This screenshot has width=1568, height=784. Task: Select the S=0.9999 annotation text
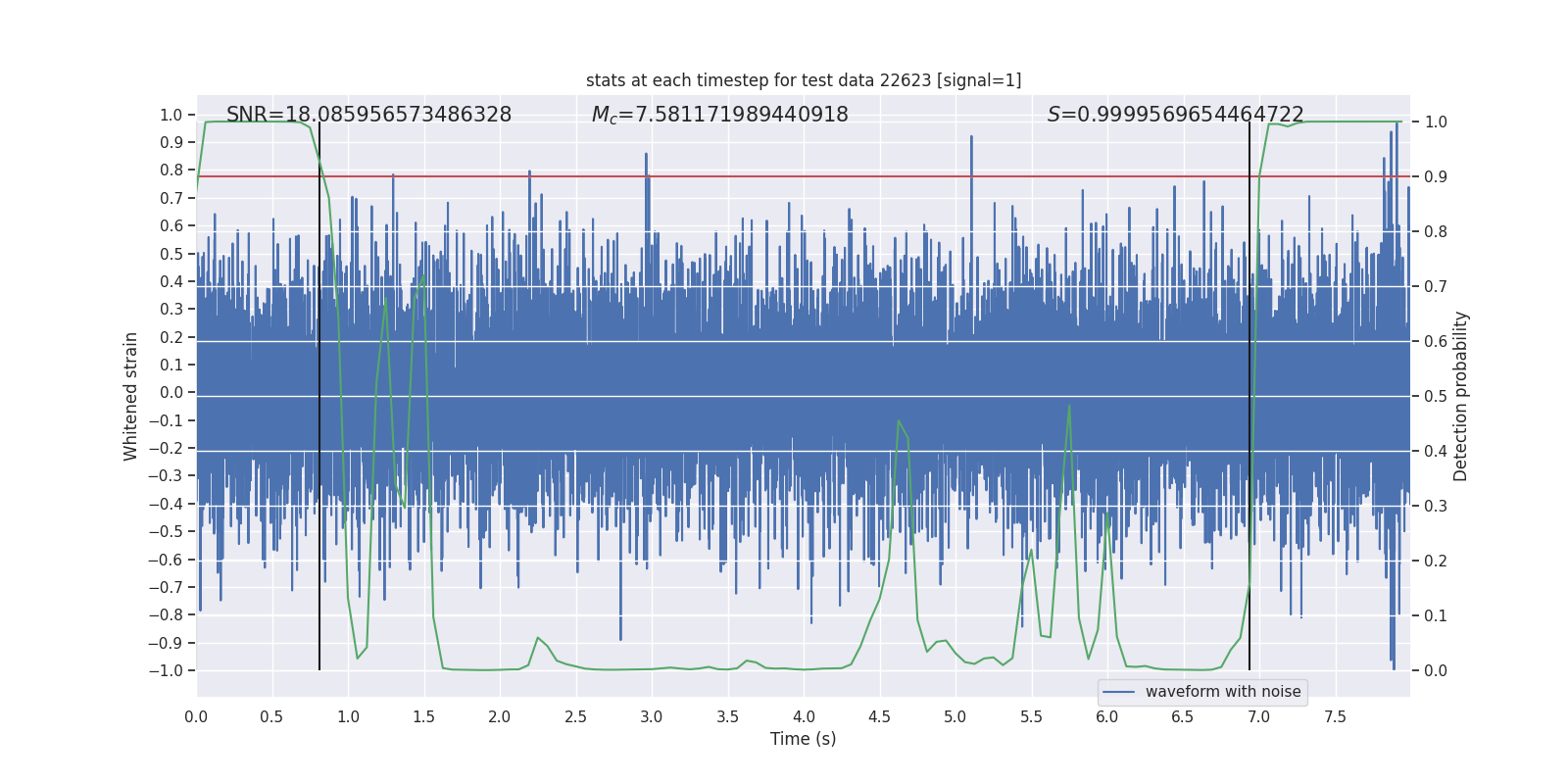click(x=1175, y=115)
